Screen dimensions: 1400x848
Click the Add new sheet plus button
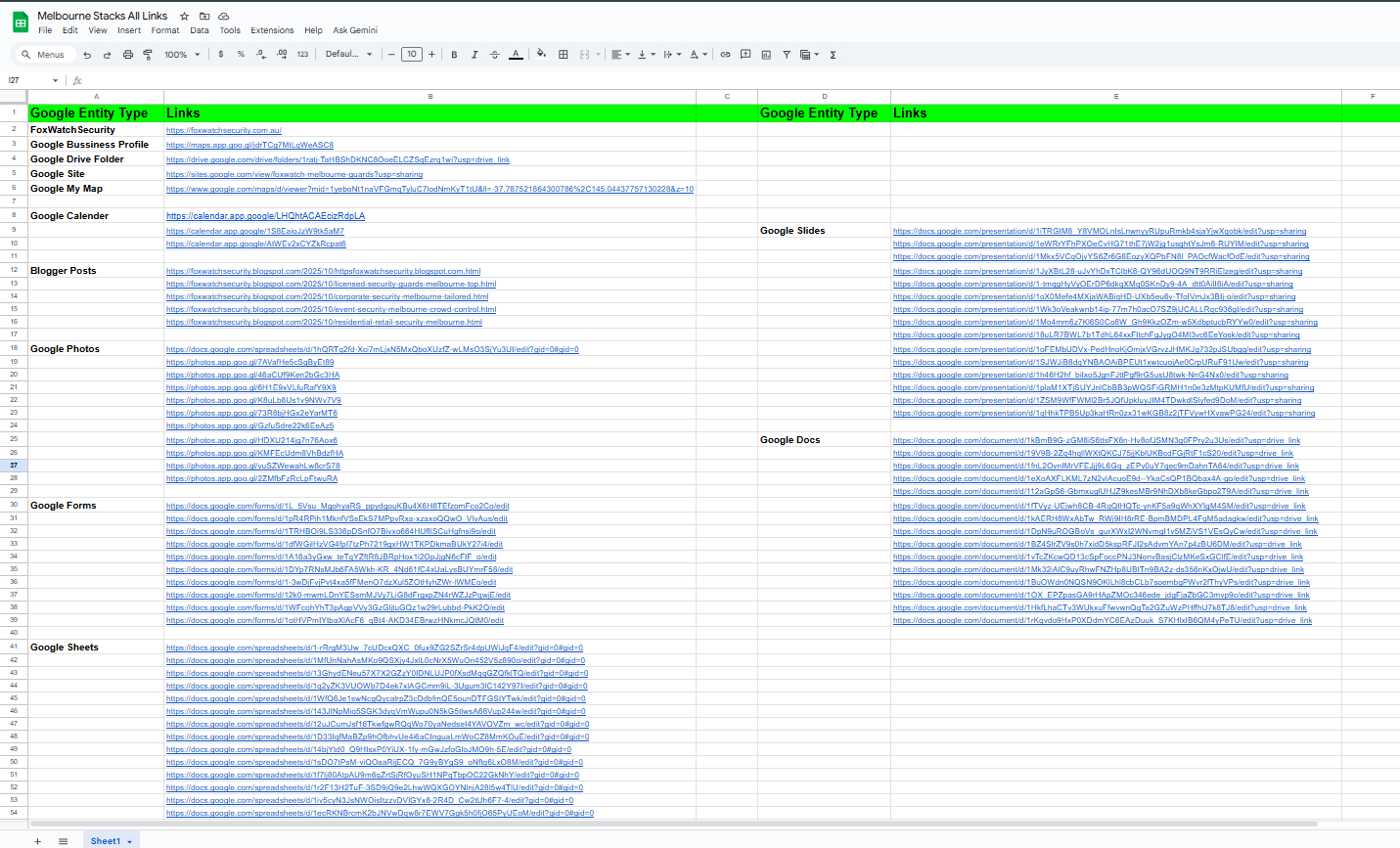[x=37, y=841]
